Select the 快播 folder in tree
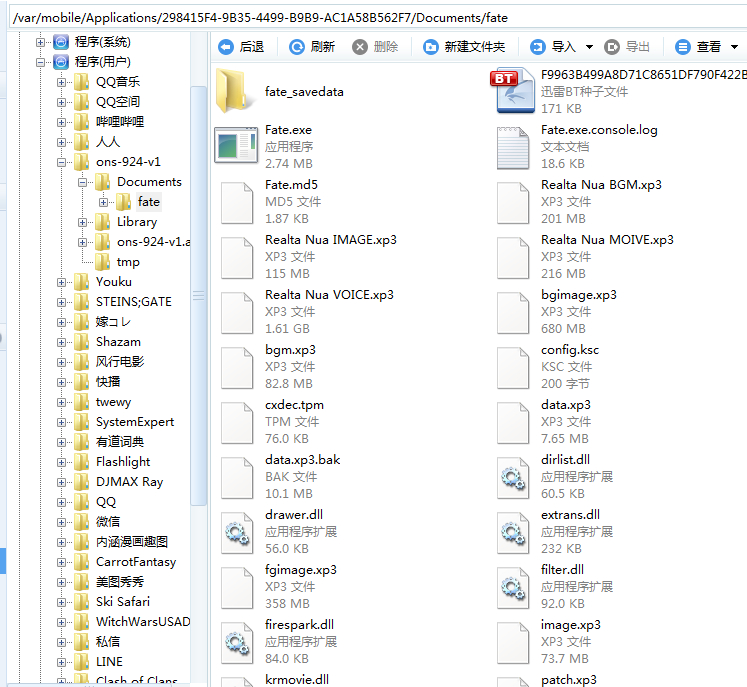This screenshot has width=747, height=687. [x=97, y=382]
